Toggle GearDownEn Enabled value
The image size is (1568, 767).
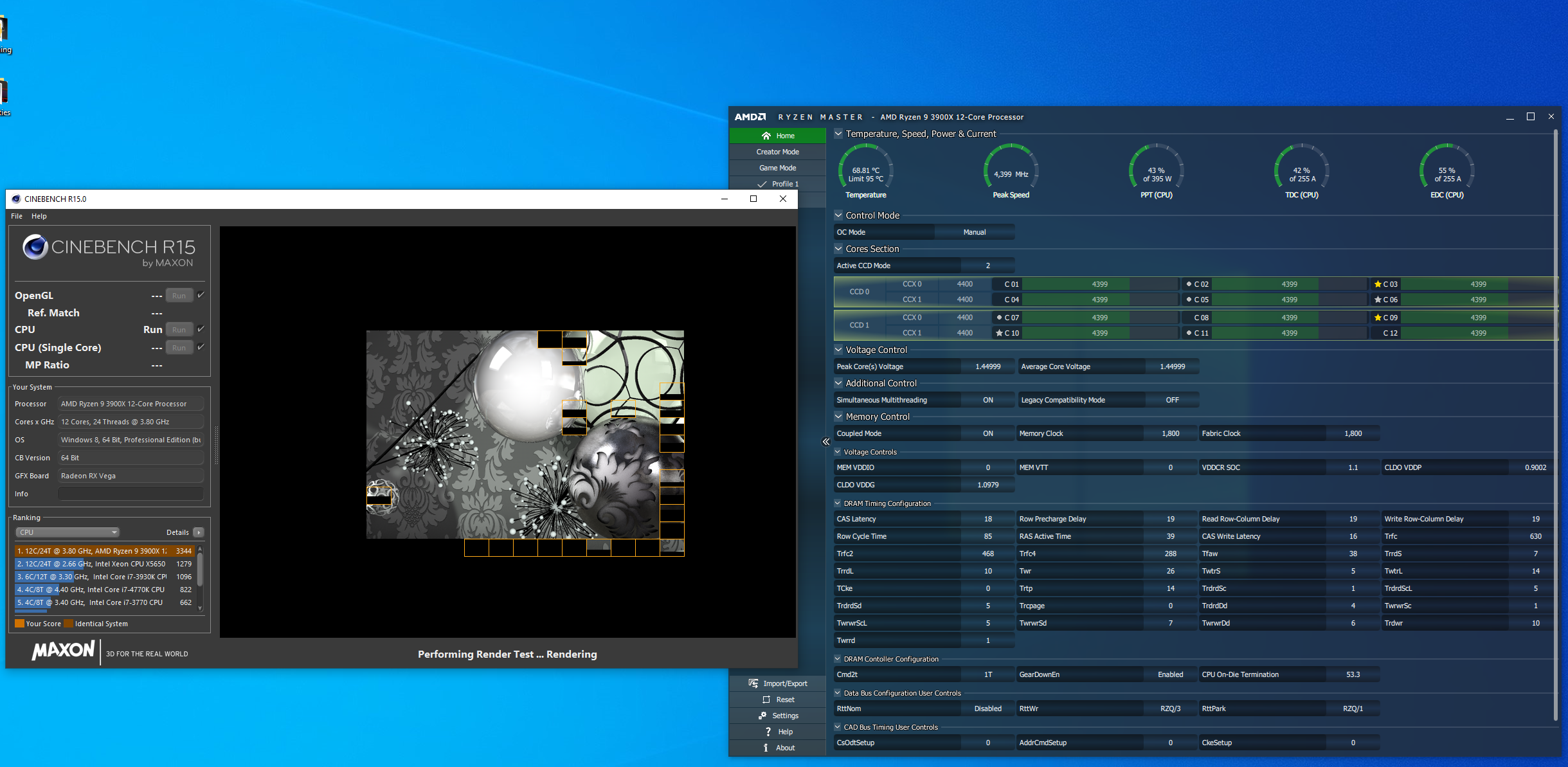click(1170, 674)
